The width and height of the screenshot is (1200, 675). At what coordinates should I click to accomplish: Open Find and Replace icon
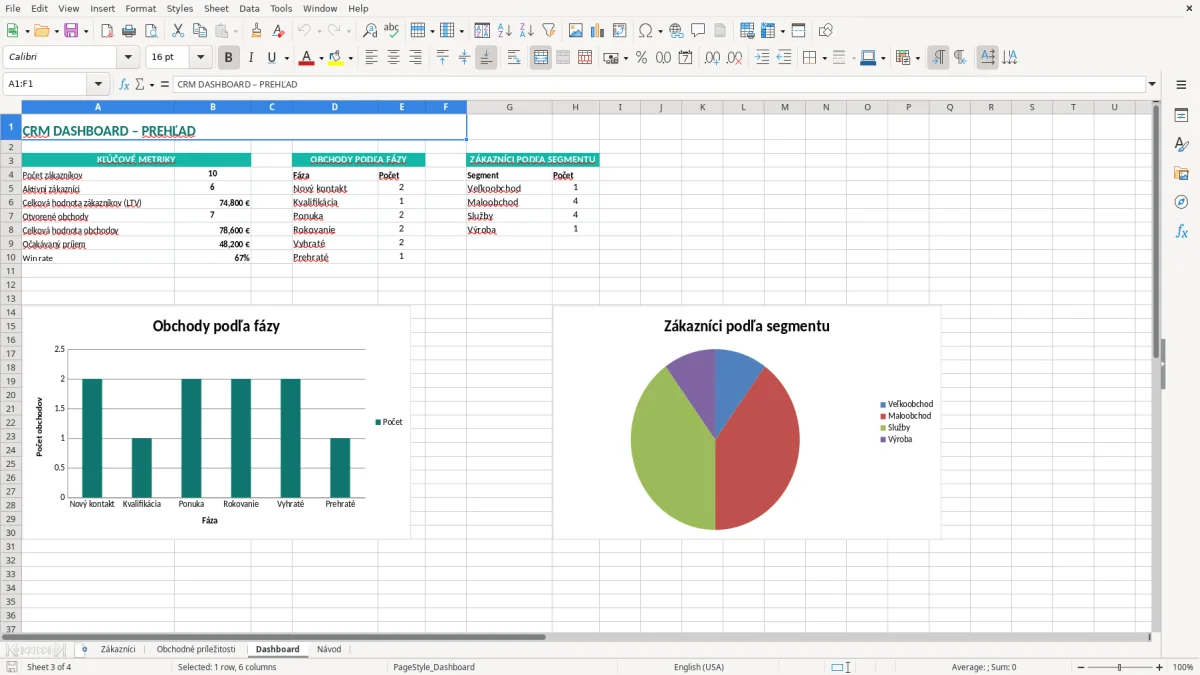[370, 31]
